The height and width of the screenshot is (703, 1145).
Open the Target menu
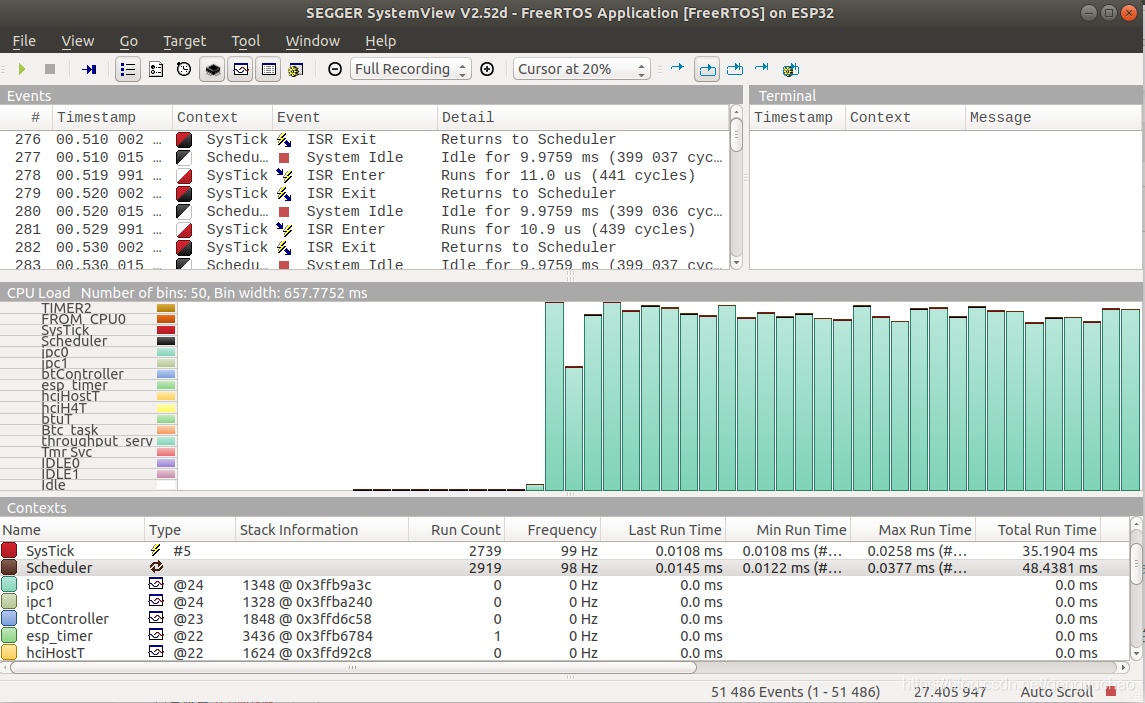tap(184, 41)
